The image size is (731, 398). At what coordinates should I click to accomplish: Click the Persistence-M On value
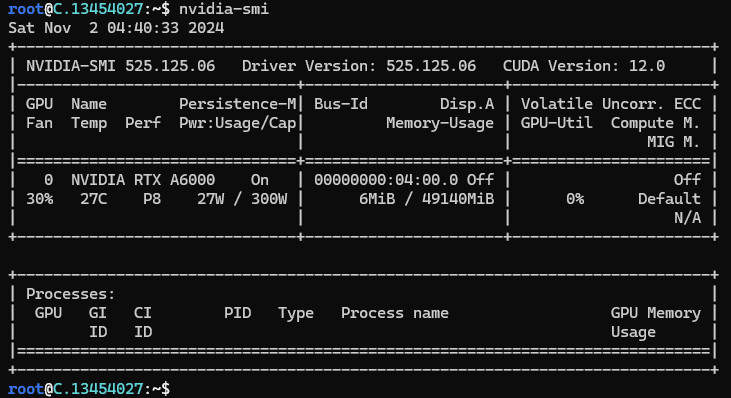(x=260, y=180)
